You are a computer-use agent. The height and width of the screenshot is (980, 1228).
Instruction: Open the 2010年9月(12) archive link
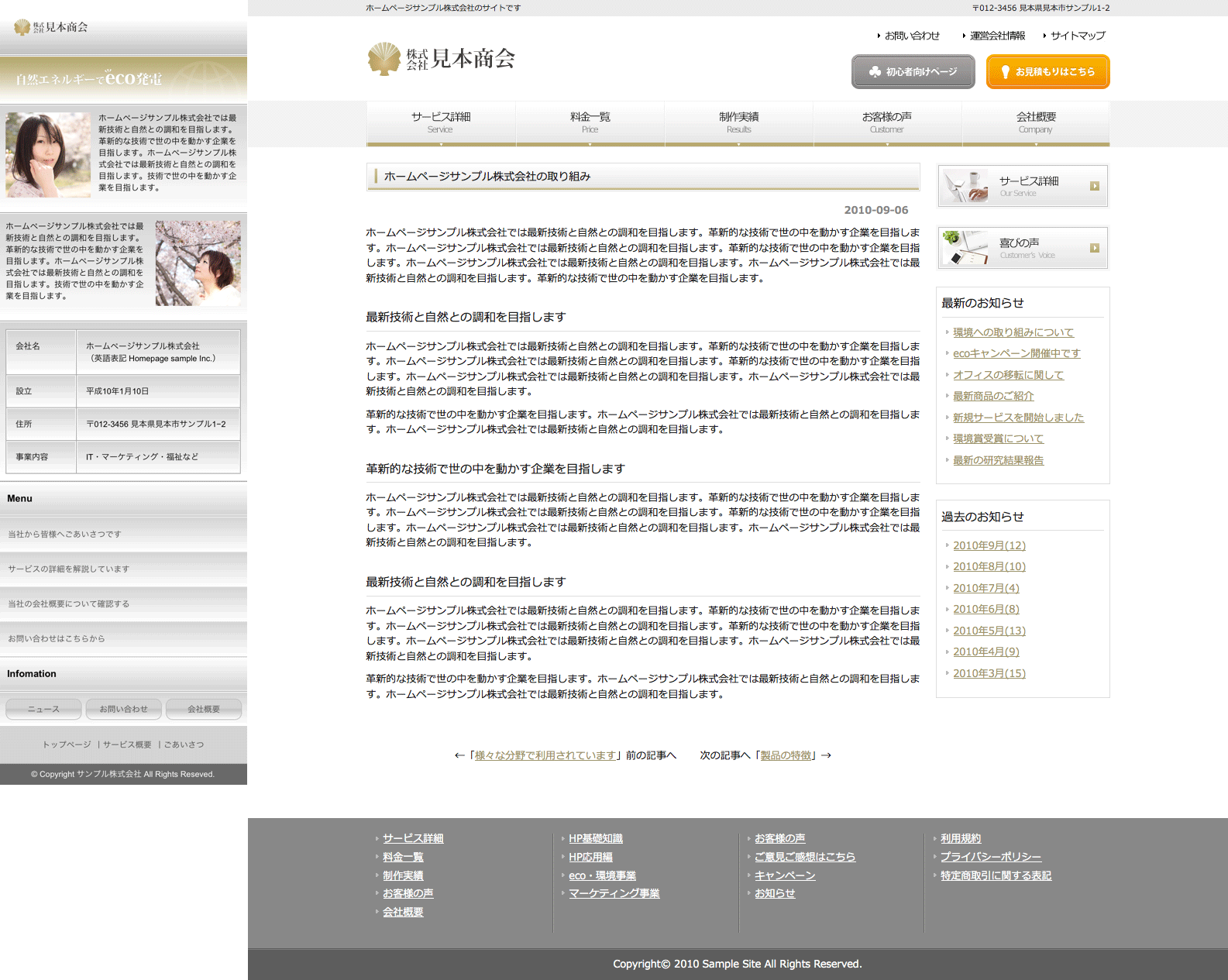pos(989,545)
